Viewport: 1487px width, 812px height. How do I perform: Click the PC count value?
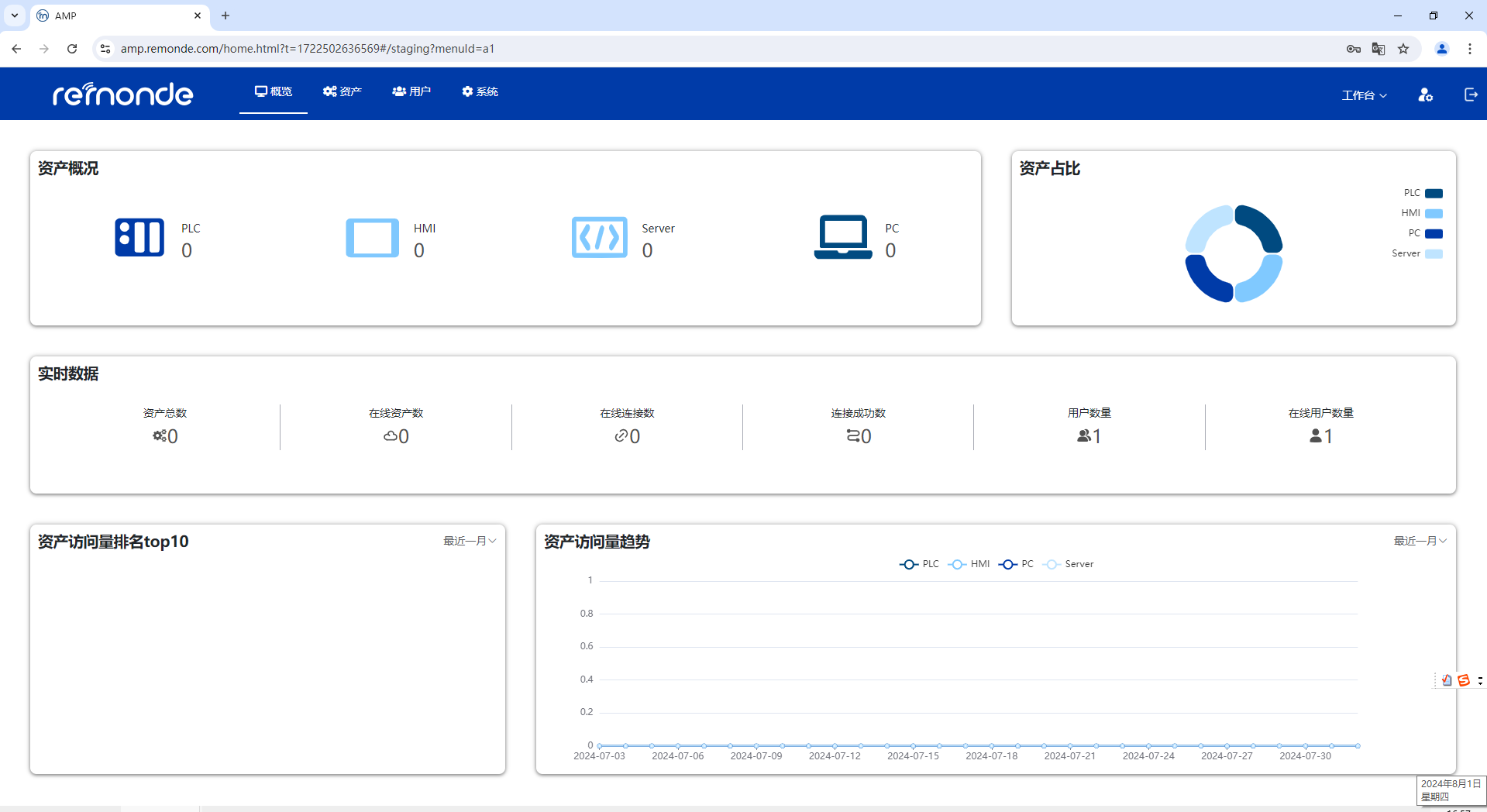(x=891, y=250)
